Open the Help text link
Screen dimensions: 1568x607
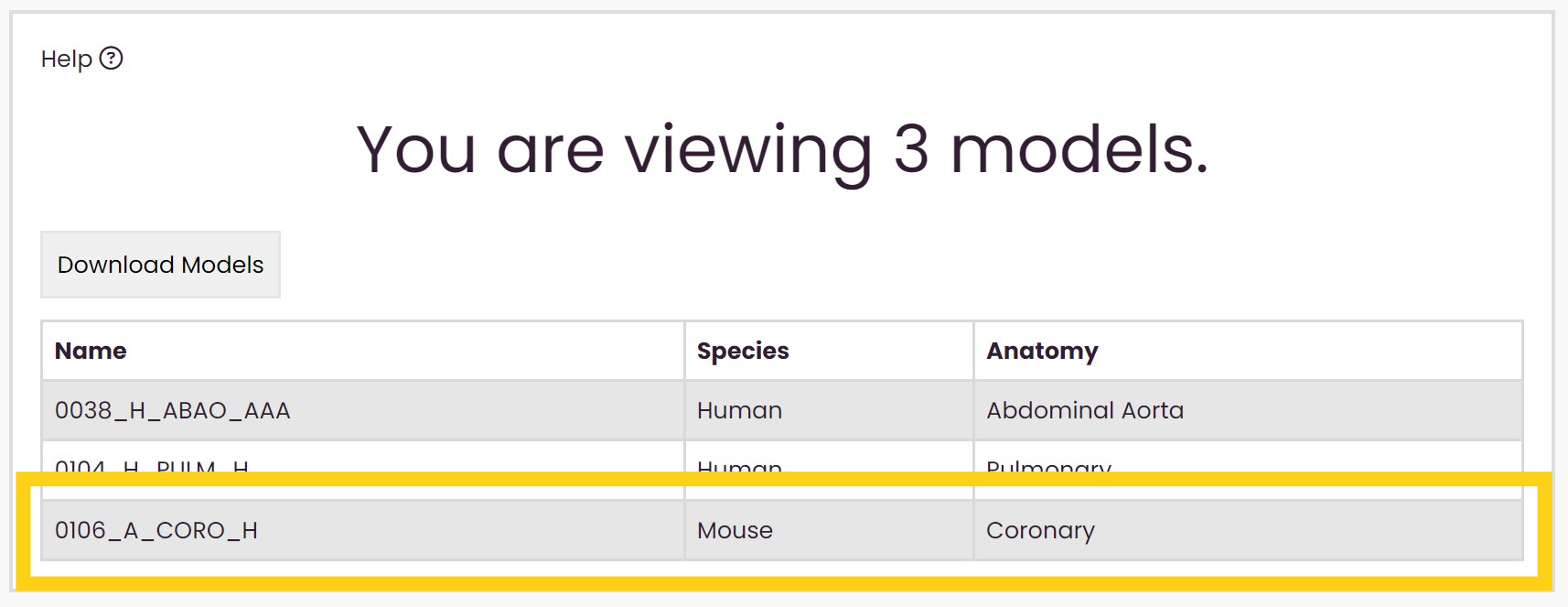[67, 59]
